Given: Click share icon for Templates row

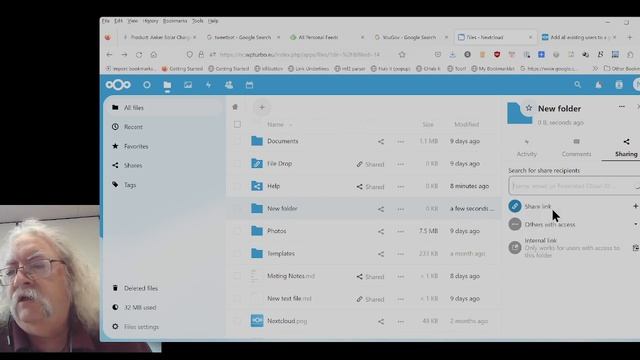Looking at the screenshot, I should tap(381, 254).
